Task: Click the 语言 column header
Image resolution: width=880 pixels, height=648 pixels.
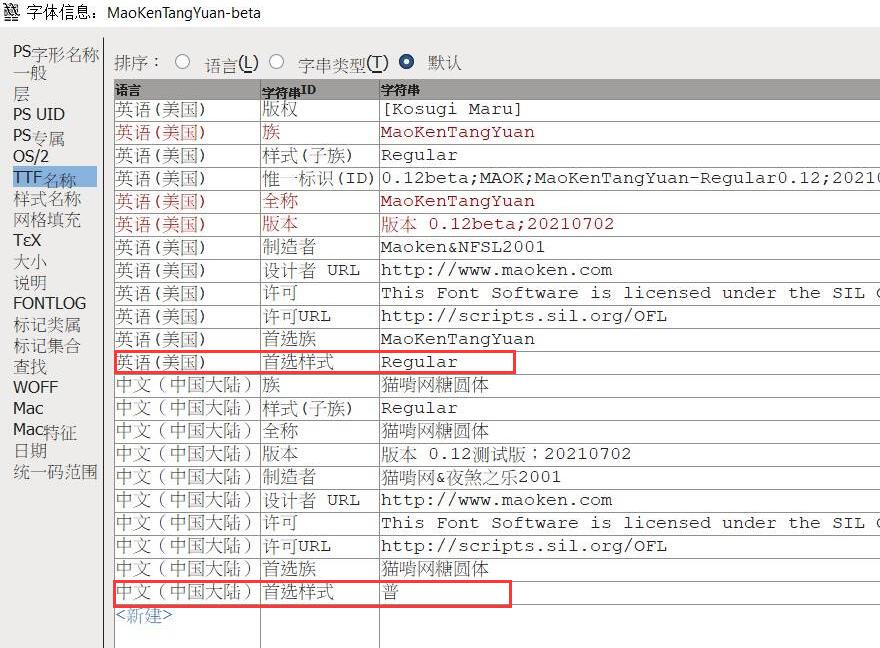Action: 187,90
